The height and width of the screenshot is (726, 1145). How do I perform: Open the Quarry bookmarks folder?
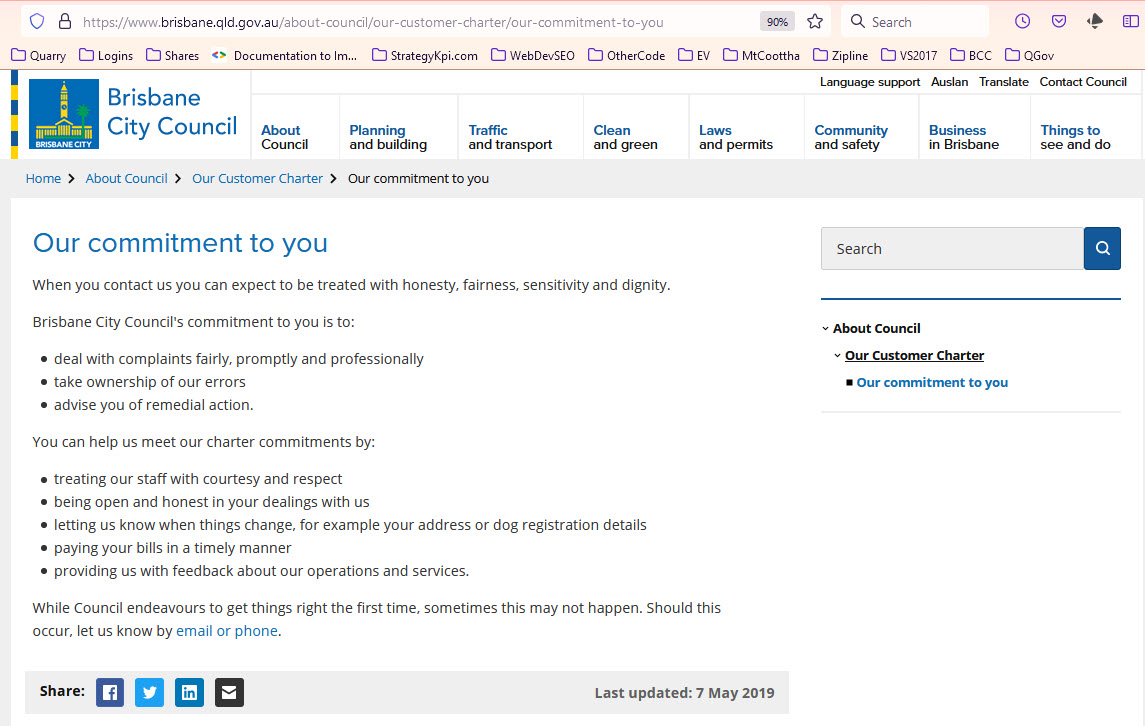click(x=39, y=56)
